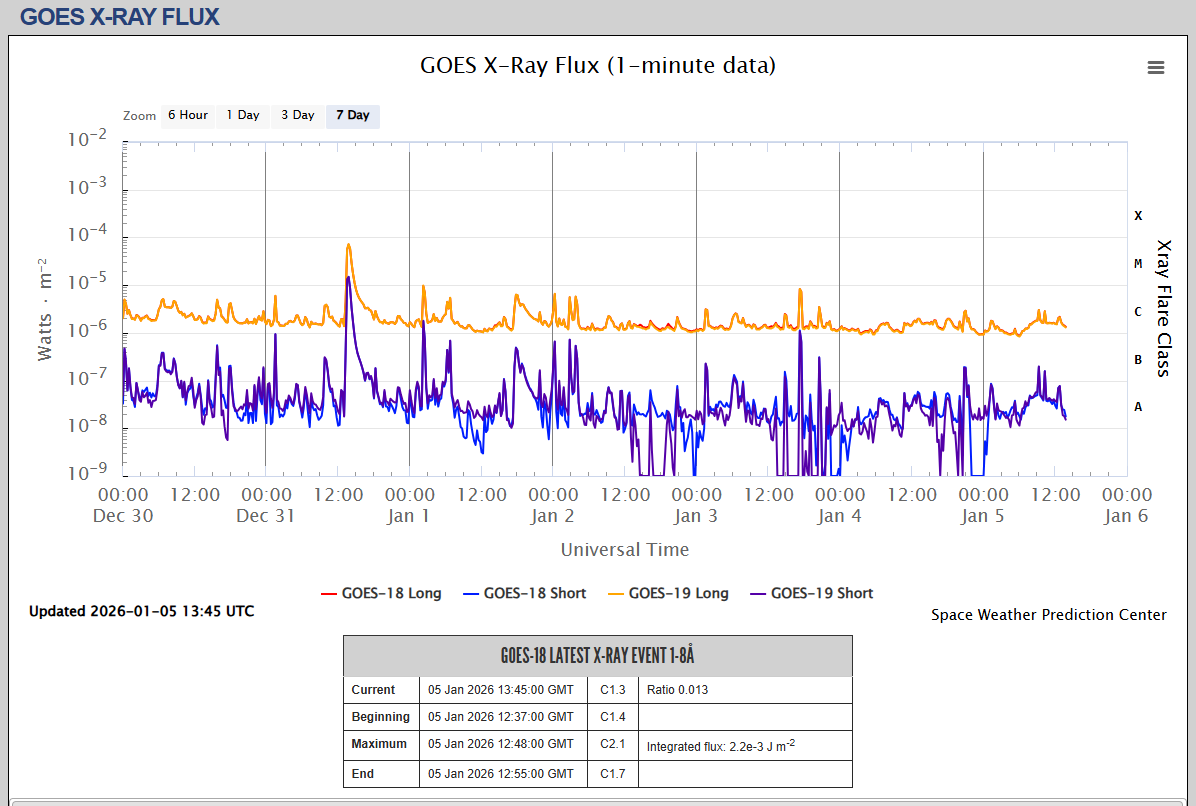Set chart zoom to 3 Day
This screenshot has height=806, width=1196.
click(x=297, y=115)
